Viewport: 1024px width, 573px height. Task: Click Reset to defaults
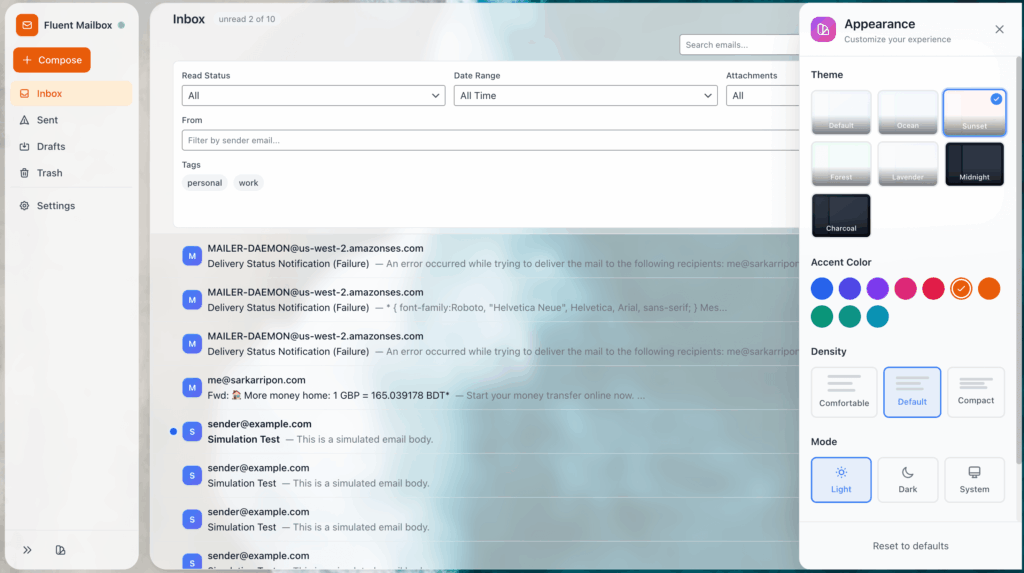(910, 546)
